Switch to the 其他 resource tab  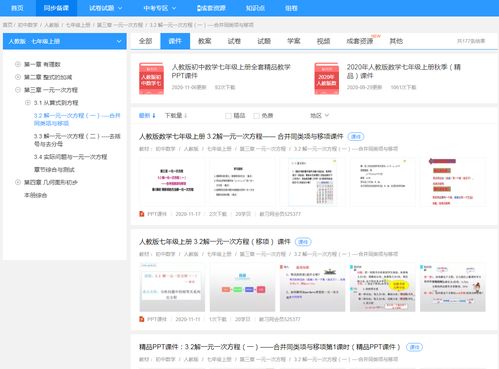[x=396, y=41]
